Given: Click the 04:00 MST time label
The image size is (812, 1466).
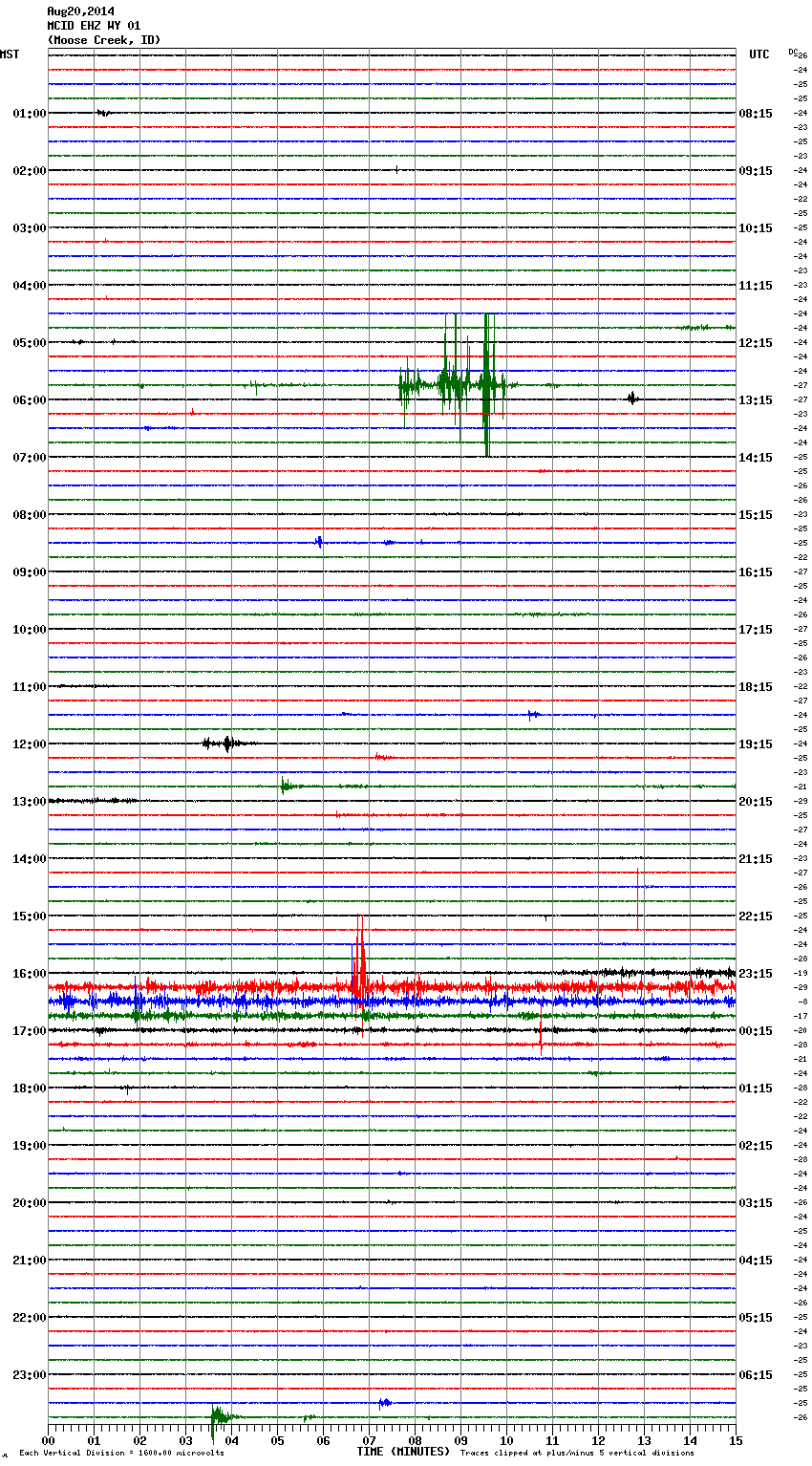Looking at the screenshot, I should pyautogui.click(x=30, y=286).
